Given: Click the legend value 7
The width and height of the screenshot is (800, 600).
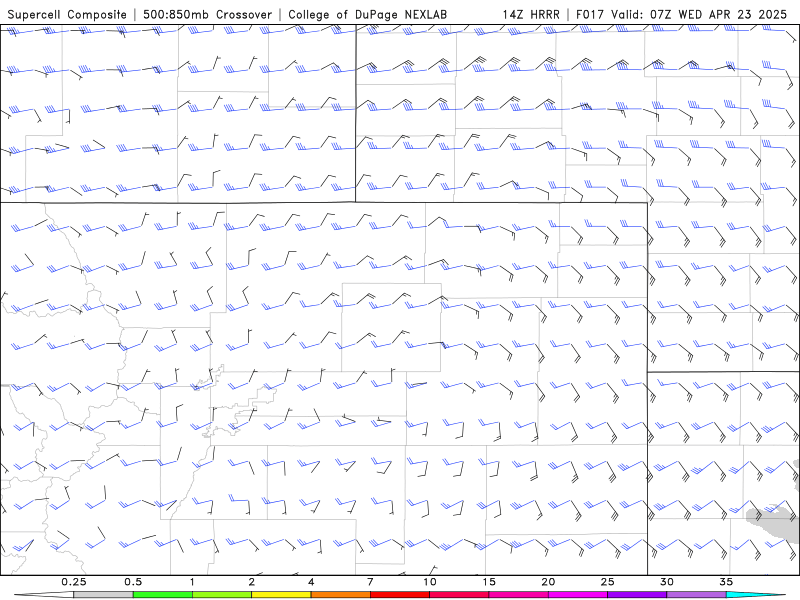Looking at the screenshot, I should click(x=370, y=582).
